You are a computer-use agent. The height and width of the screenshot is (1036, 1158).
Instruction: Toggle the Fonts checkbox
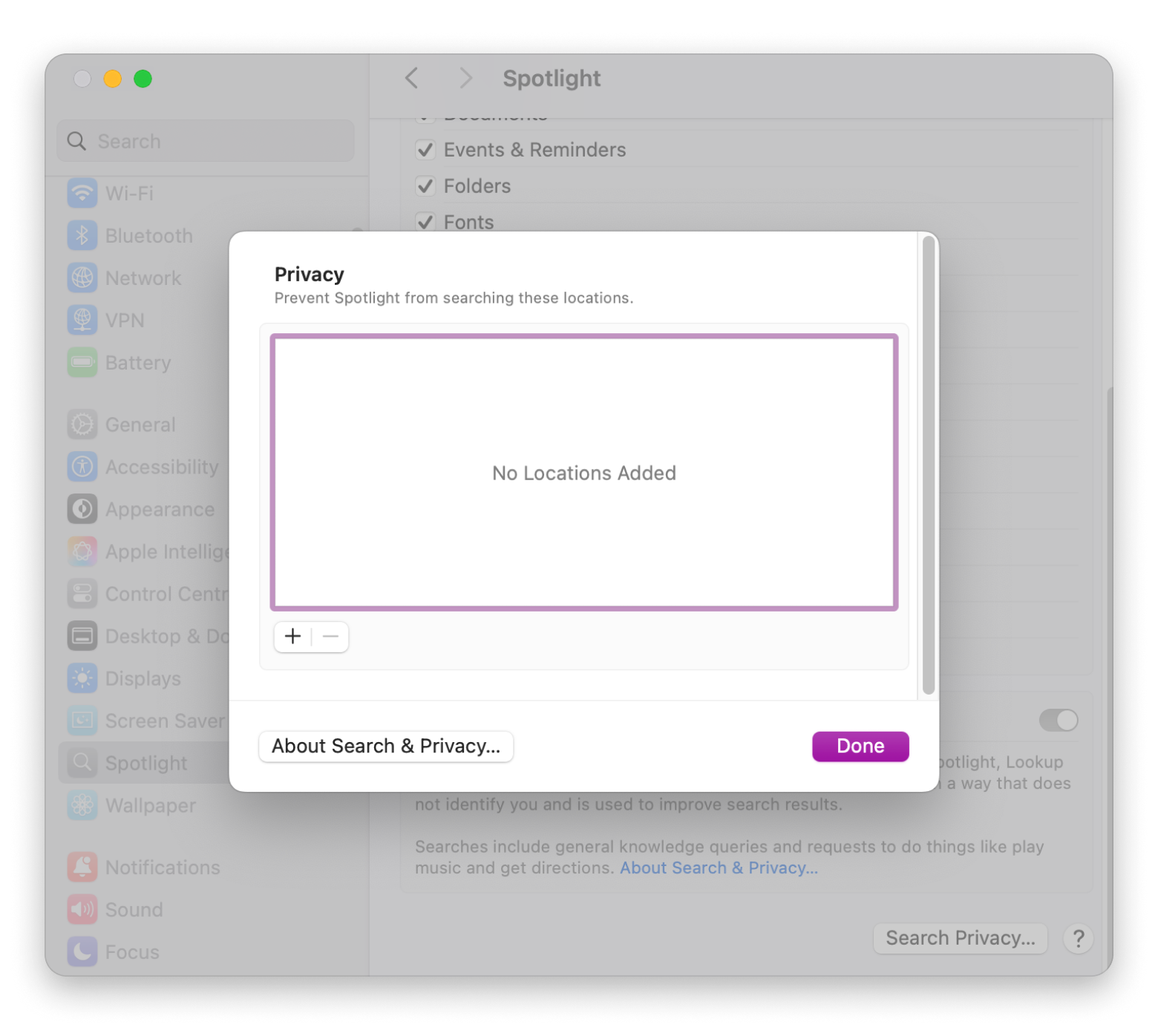tap(425, 222)
